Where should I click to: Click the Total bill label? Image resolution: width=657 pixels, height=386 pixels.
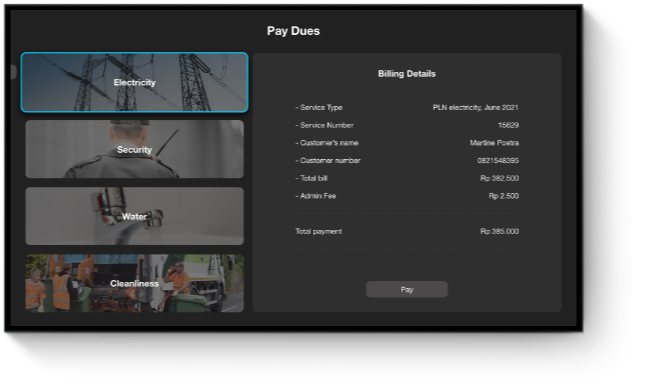coord(311,178)
